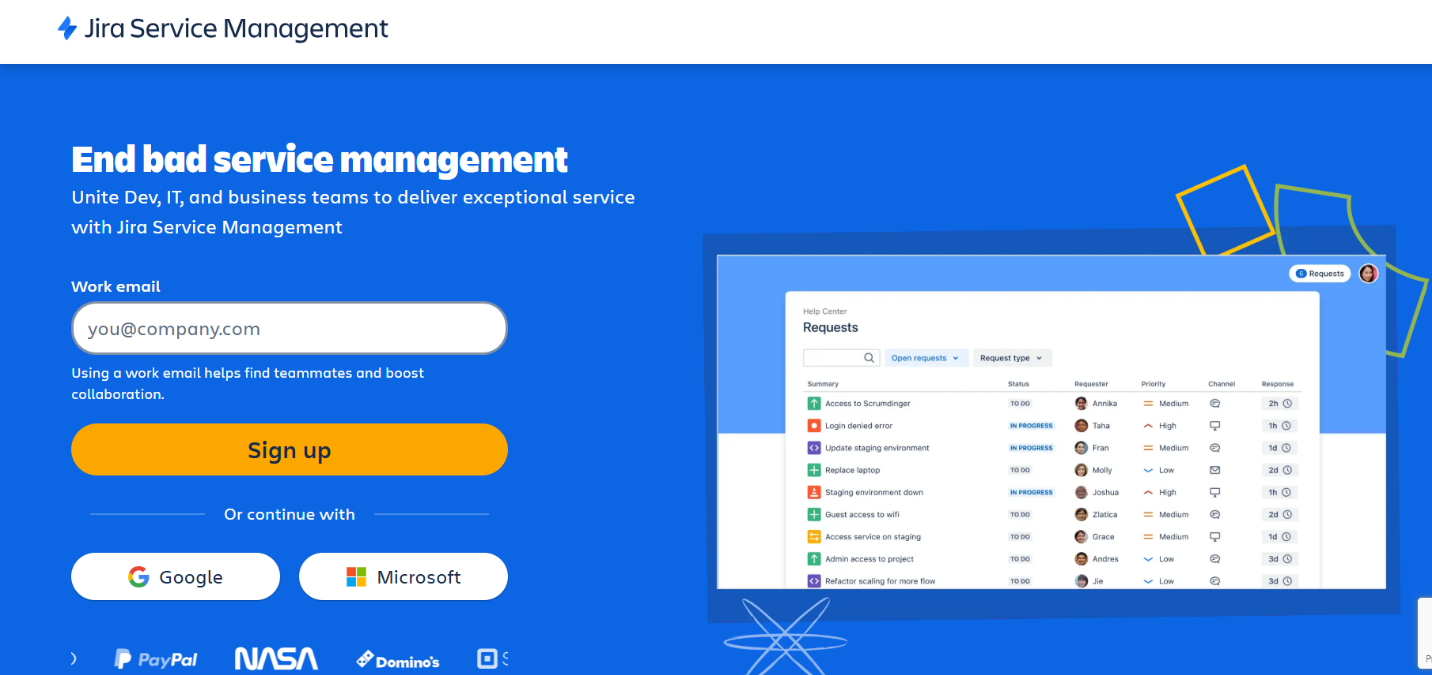
Task: Open the Open requests dropdown in preview
Action: 925,358
